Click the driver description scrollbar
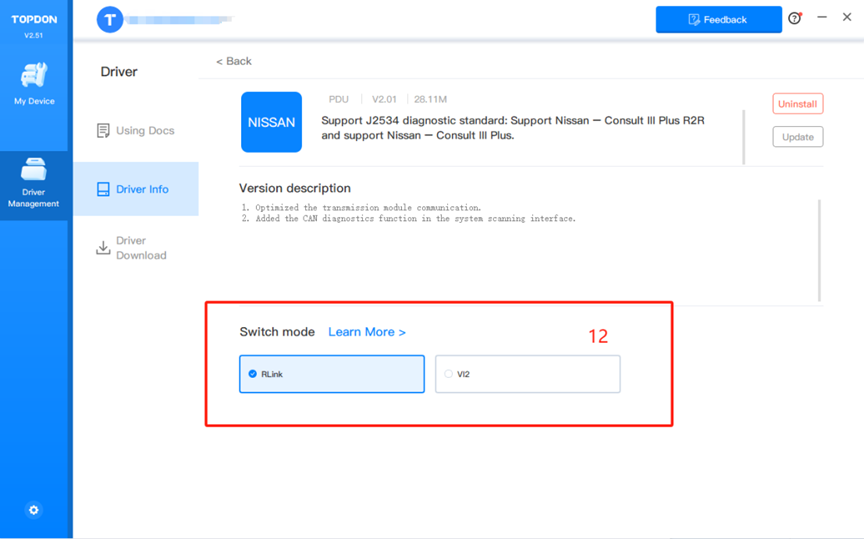864x539 pixels. pyautogui.click(x=743, y=137)
